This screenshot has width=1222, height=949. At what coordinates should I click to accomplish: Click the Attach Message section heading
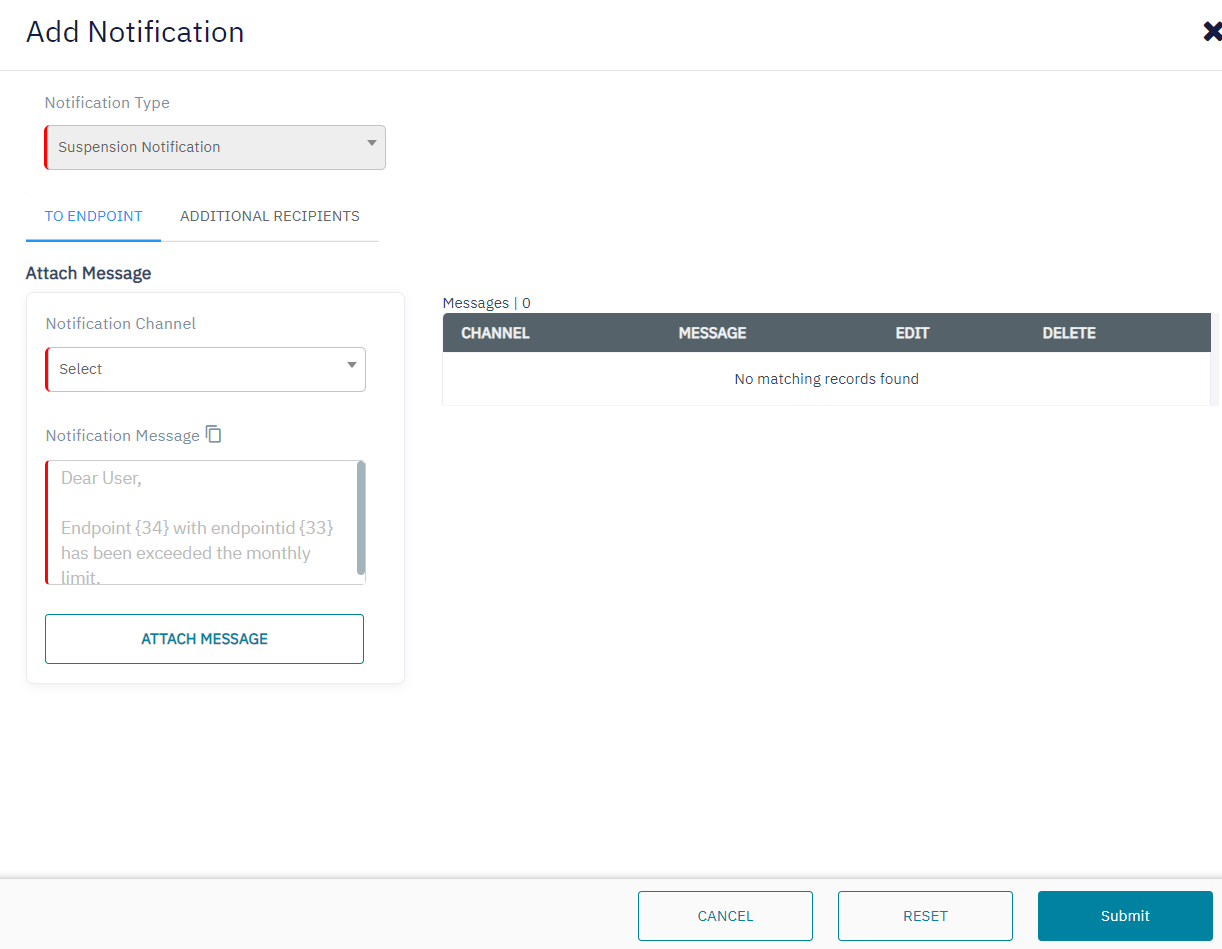point(88,273)
